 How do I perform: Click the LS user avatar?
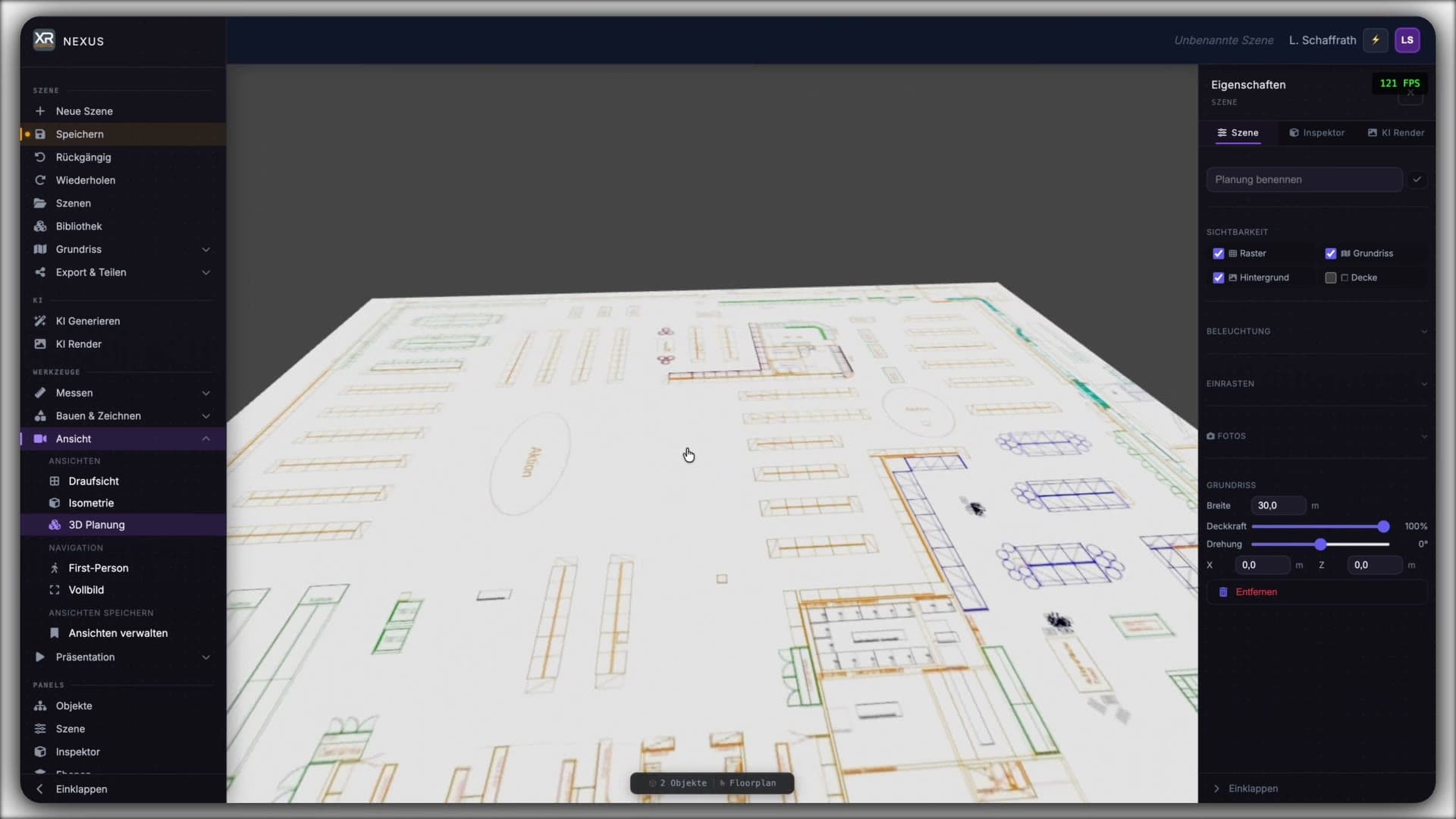[1407, 40]
